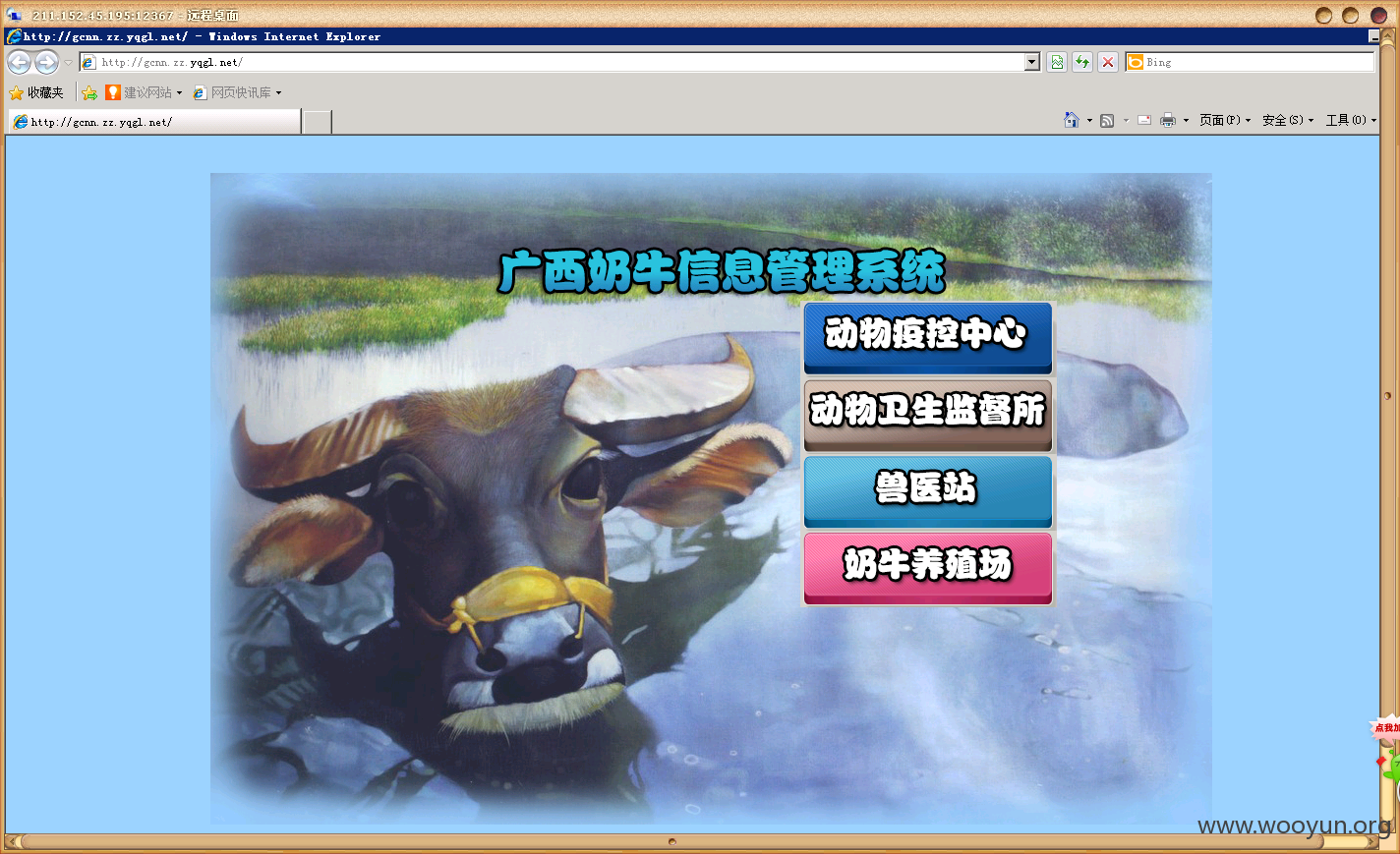Open the 收藏夹 favorites panel
The height and width of the screenshot is (854, 1400).
coord(36,92)
